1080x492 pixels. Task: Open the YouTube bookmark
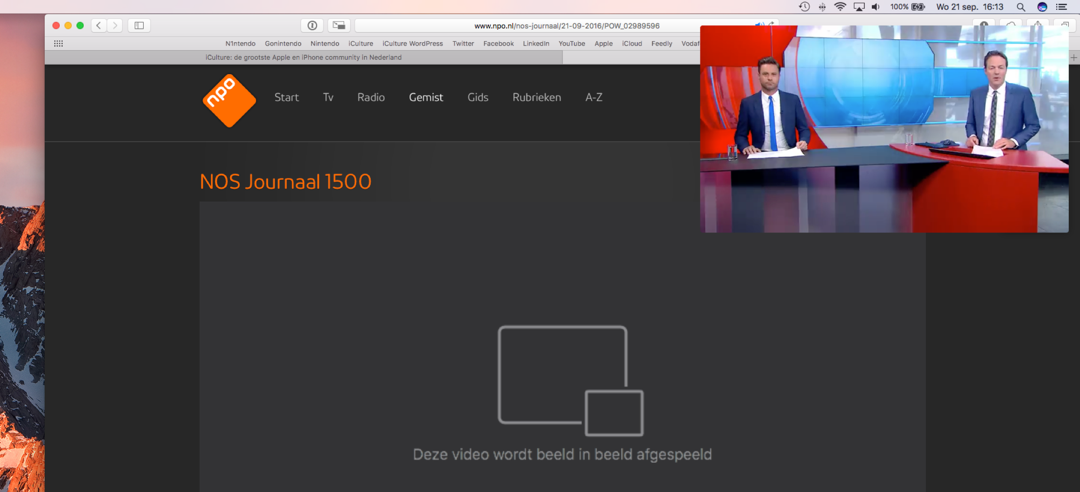point(572,43)
